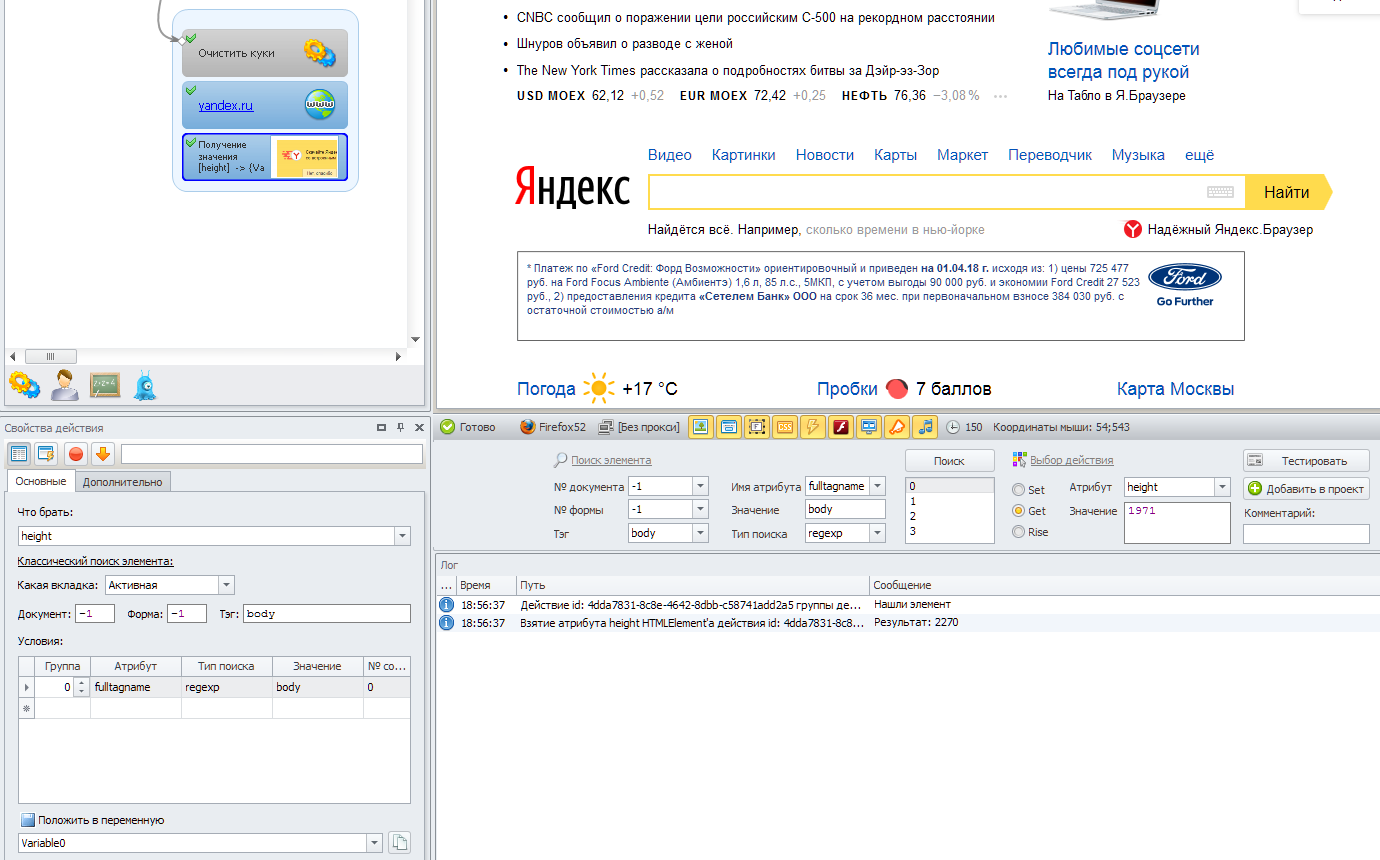Toggle the music note sound icon in browser toolbar
This screenshot has width=1380, height=860.
925,427
